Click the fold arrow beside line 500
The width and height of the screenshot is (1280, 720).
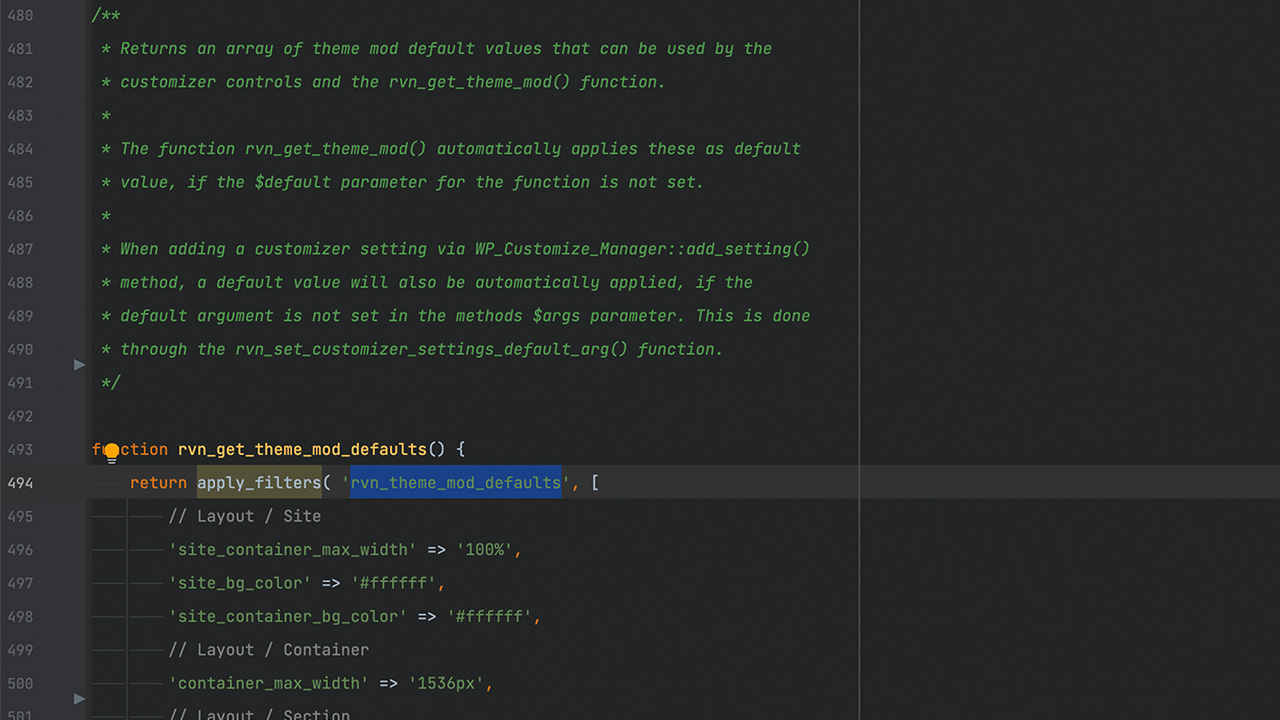click(79, 699)
